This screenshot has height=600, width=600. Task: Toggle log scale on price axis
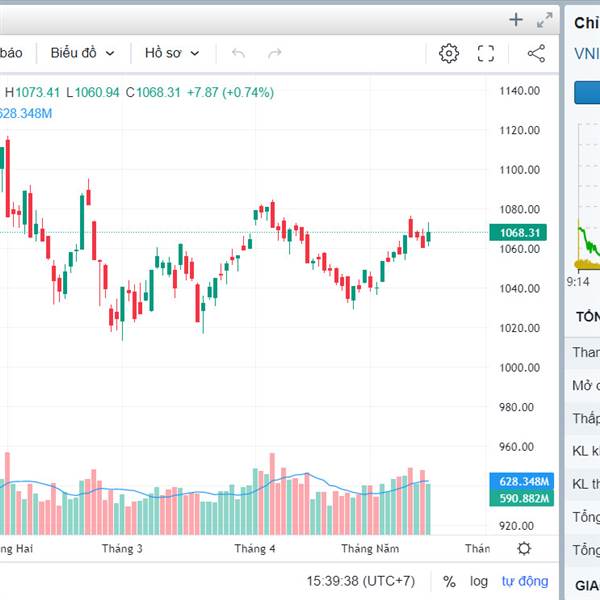coord(480,581)
